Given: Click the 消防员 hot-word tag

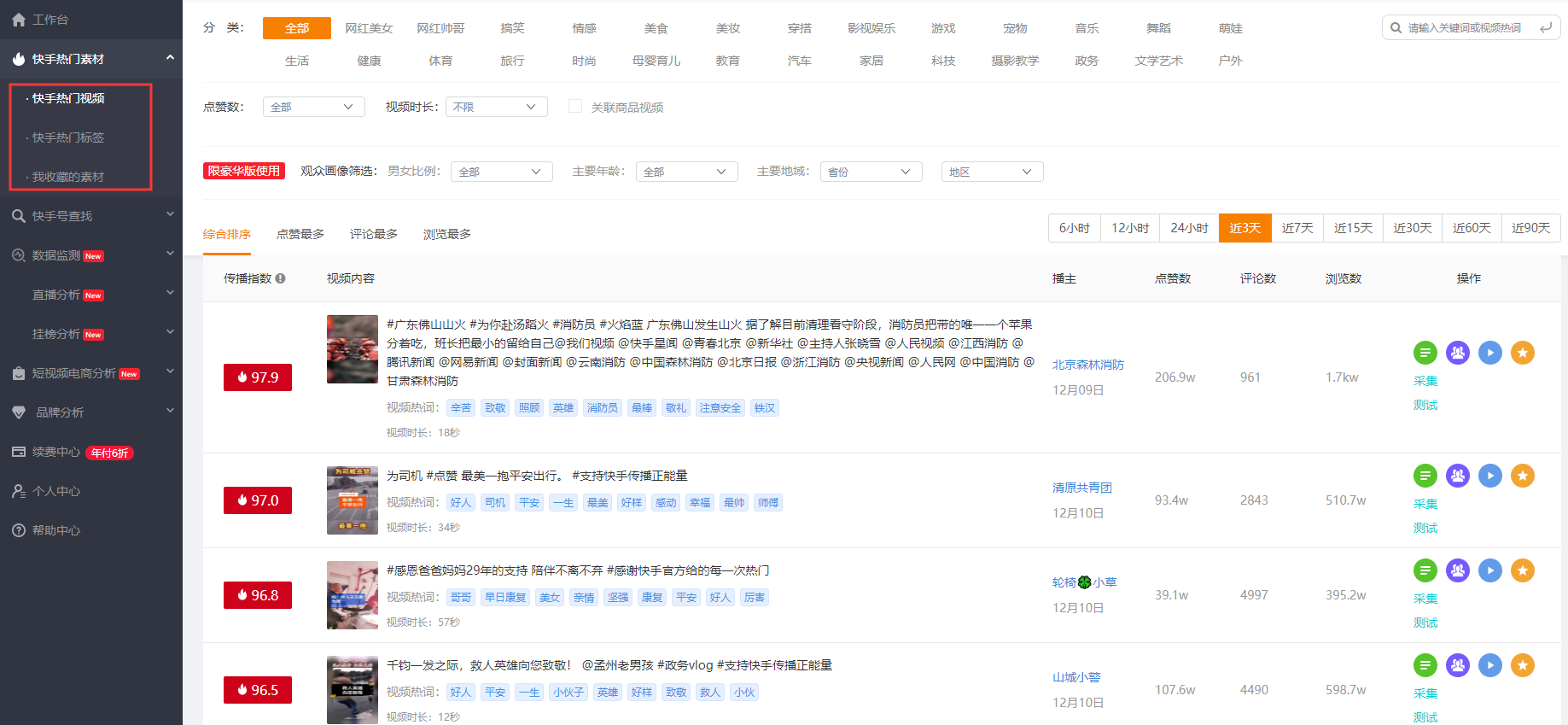Looking at the screenshot, I should tap(602, 408).
